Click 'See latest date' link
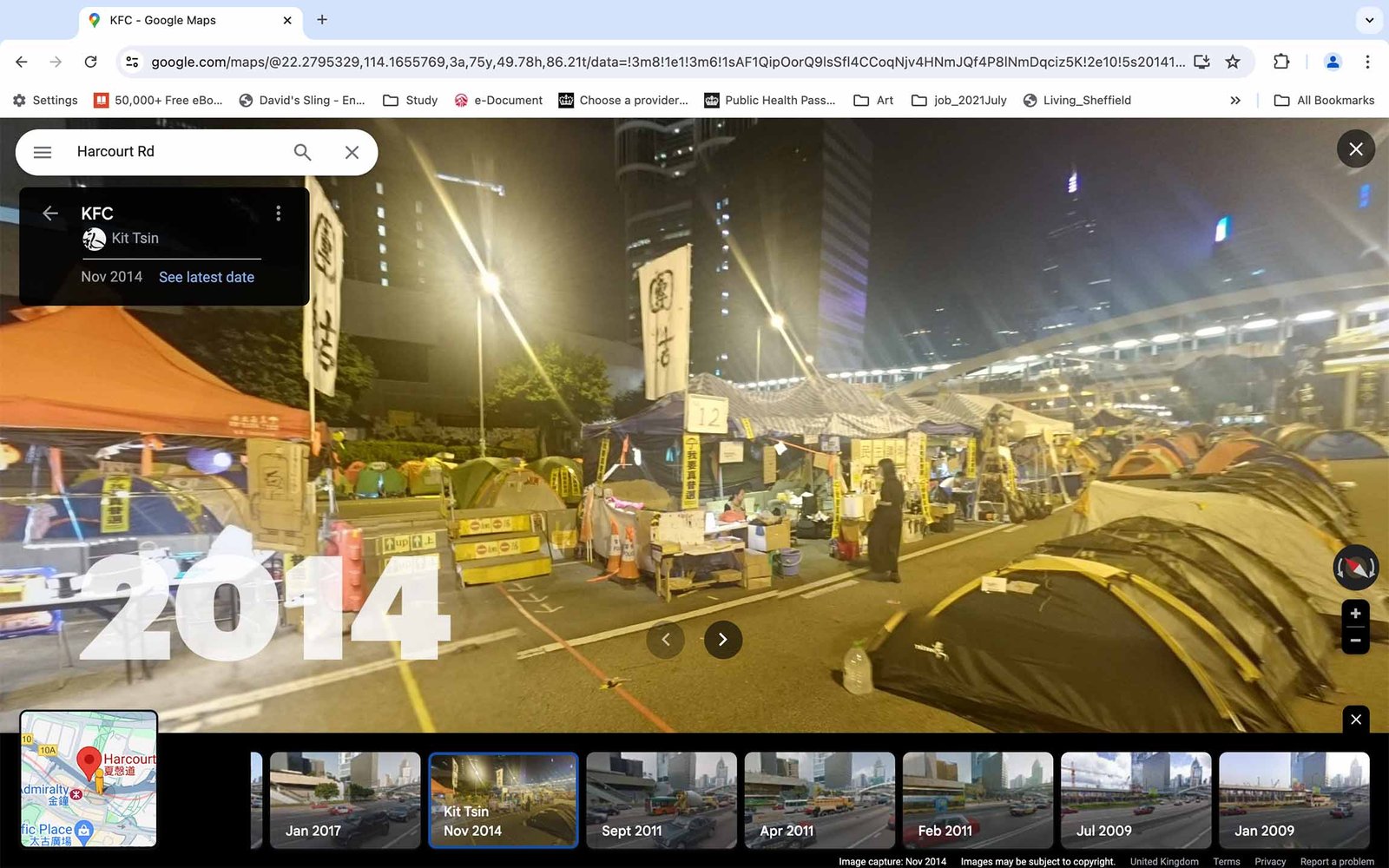Screen dimensions: 1389x868 pos(207,277)
